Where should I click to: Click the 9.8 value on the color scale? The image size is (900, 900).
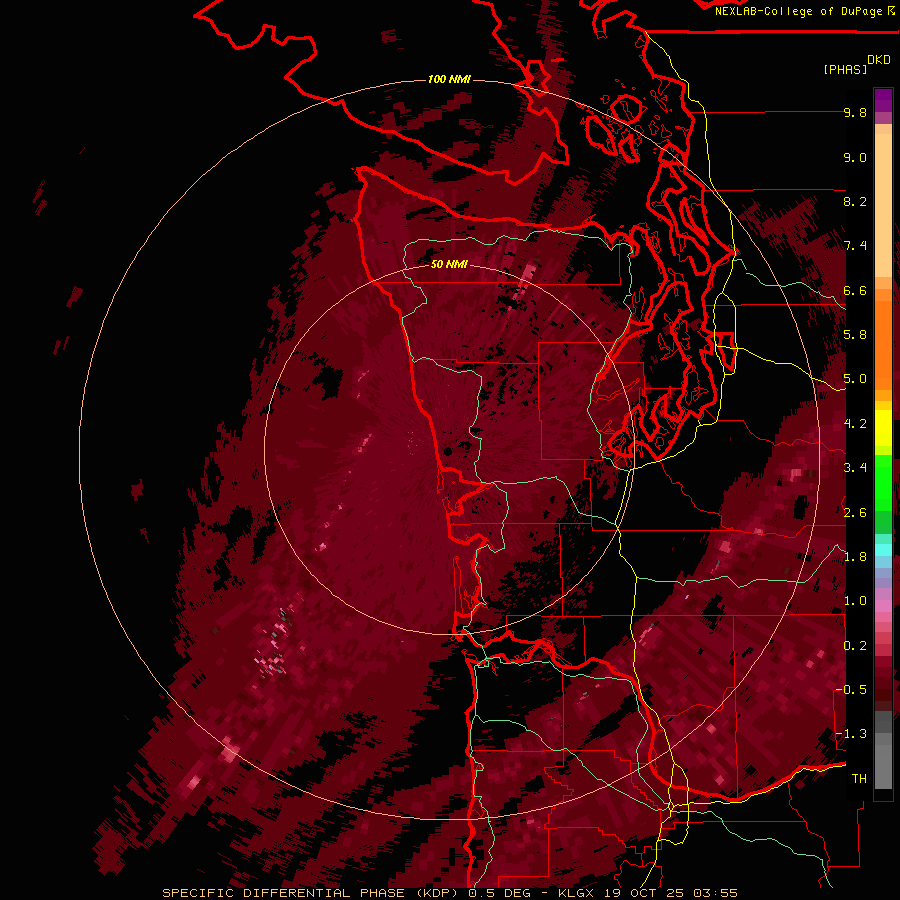855,112
